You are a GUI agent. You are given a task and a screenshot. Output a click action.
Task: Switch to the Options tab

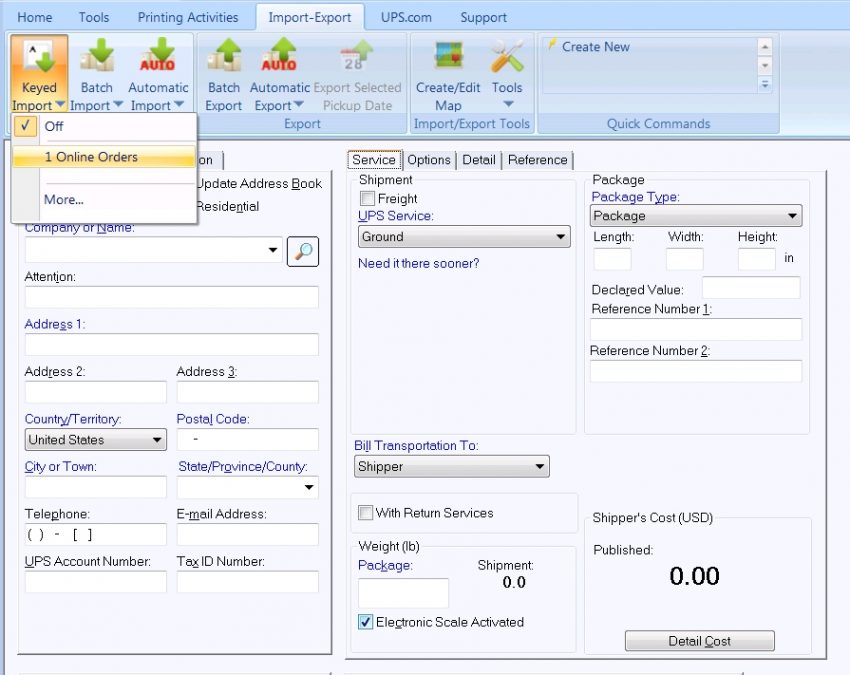[x=429, y=160]
